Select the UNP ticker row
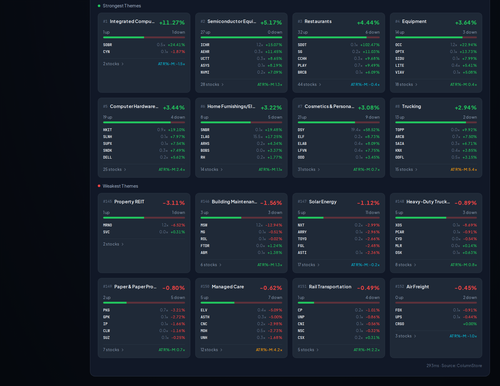This screenshot has height=386, width=500. point(339,317)
